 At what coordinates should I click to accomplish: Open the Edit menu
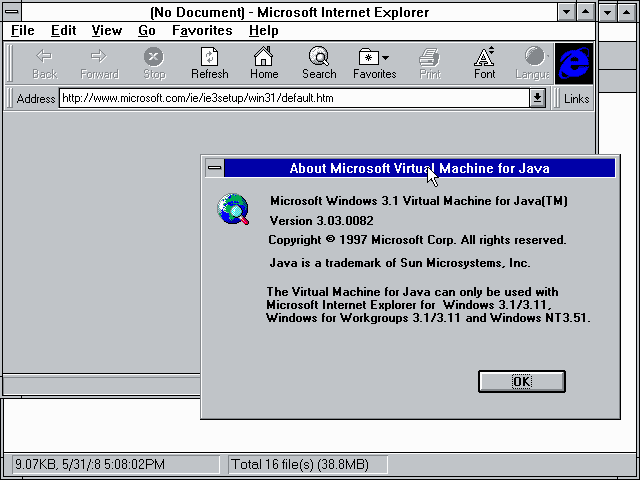point(63,31)
